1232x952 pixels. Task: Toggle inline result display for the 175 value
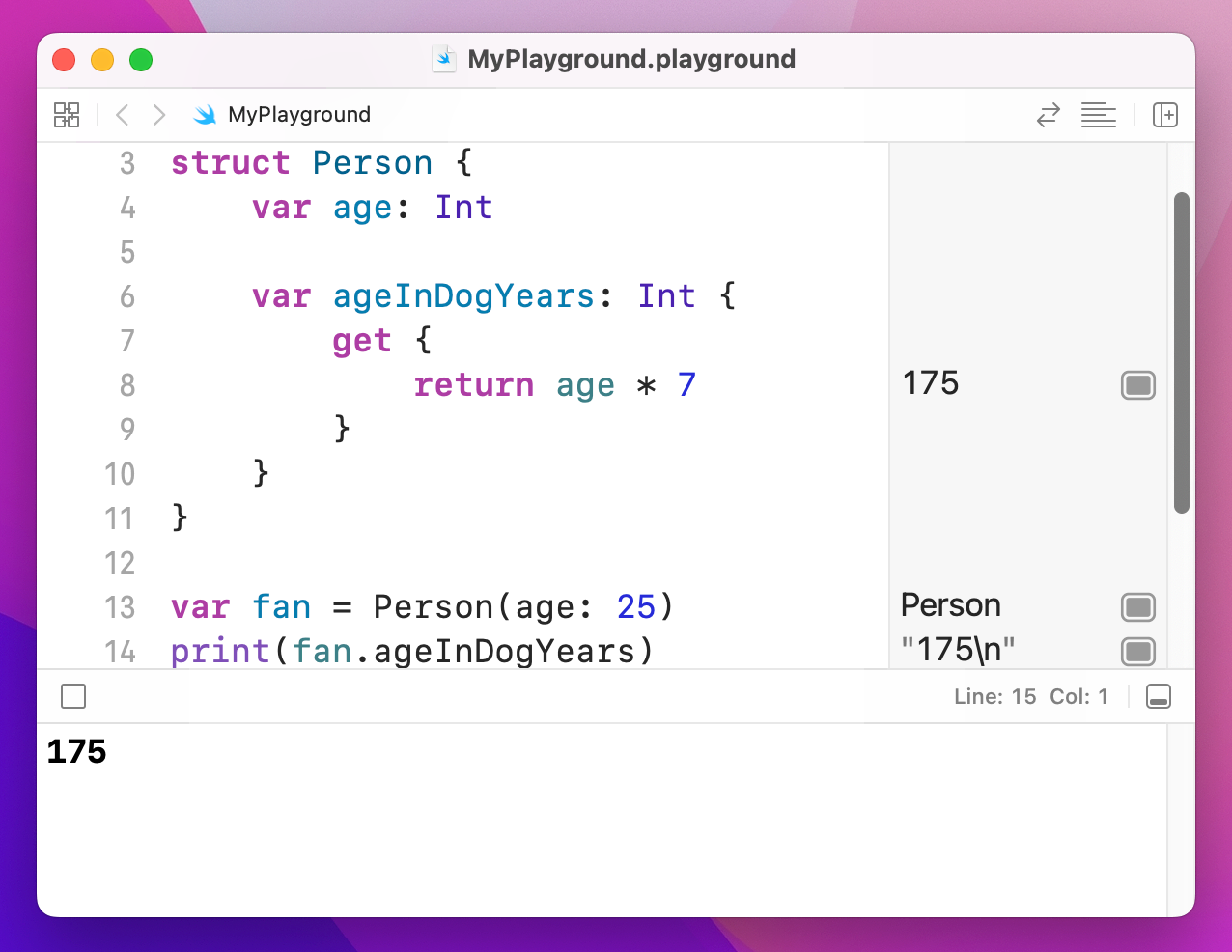1137,384
